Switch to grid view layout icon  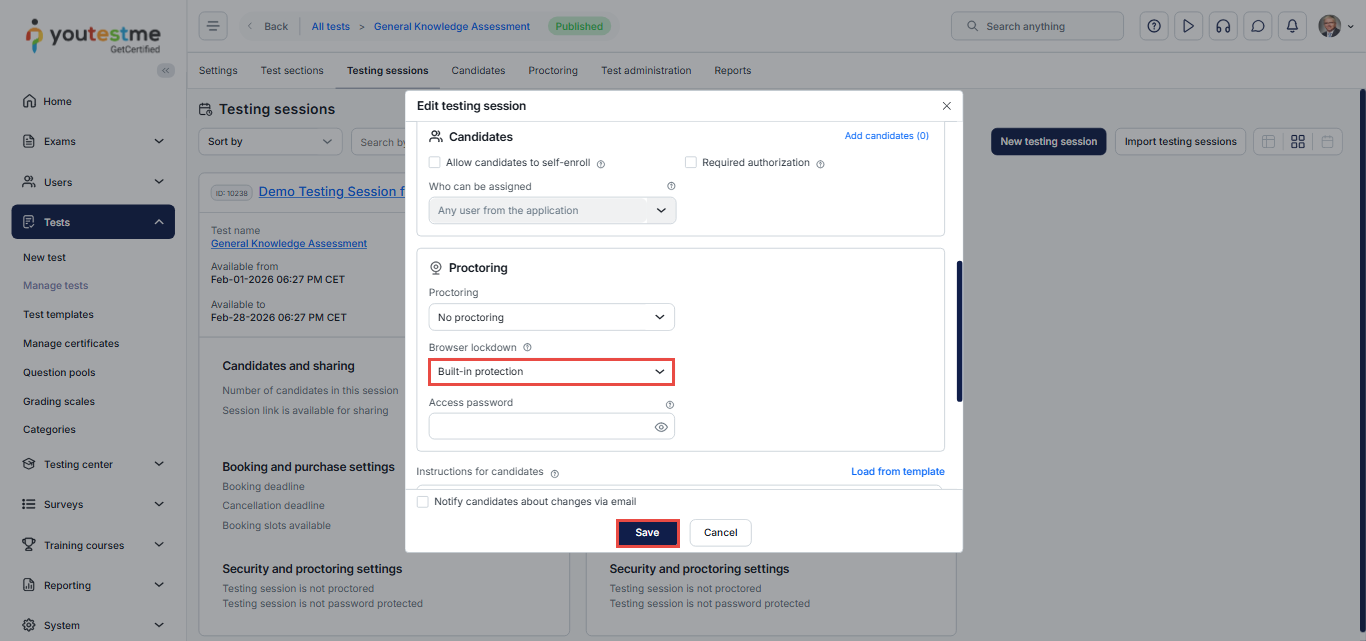pyautogui.click(x=1298, y=142)
